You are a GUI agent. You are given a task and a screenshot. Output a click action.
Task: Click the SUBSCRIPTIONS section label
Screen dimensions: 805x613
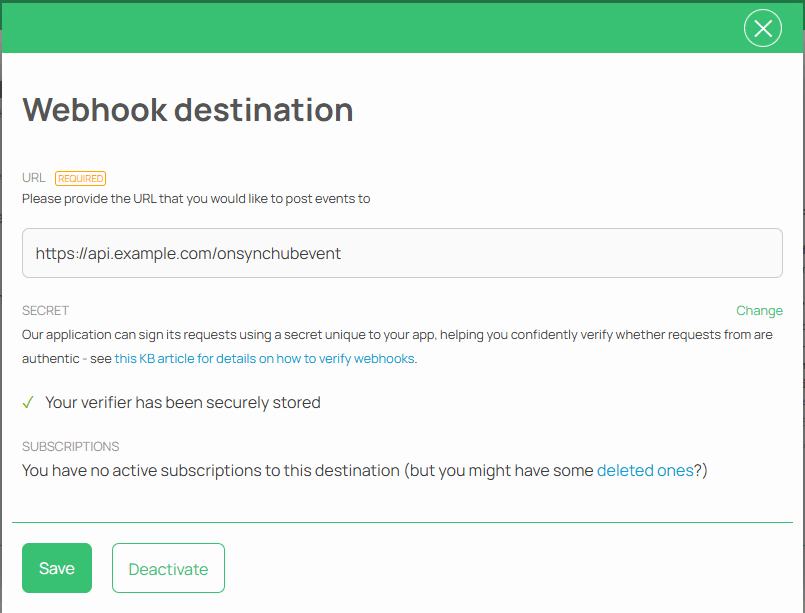click(71, 446)
